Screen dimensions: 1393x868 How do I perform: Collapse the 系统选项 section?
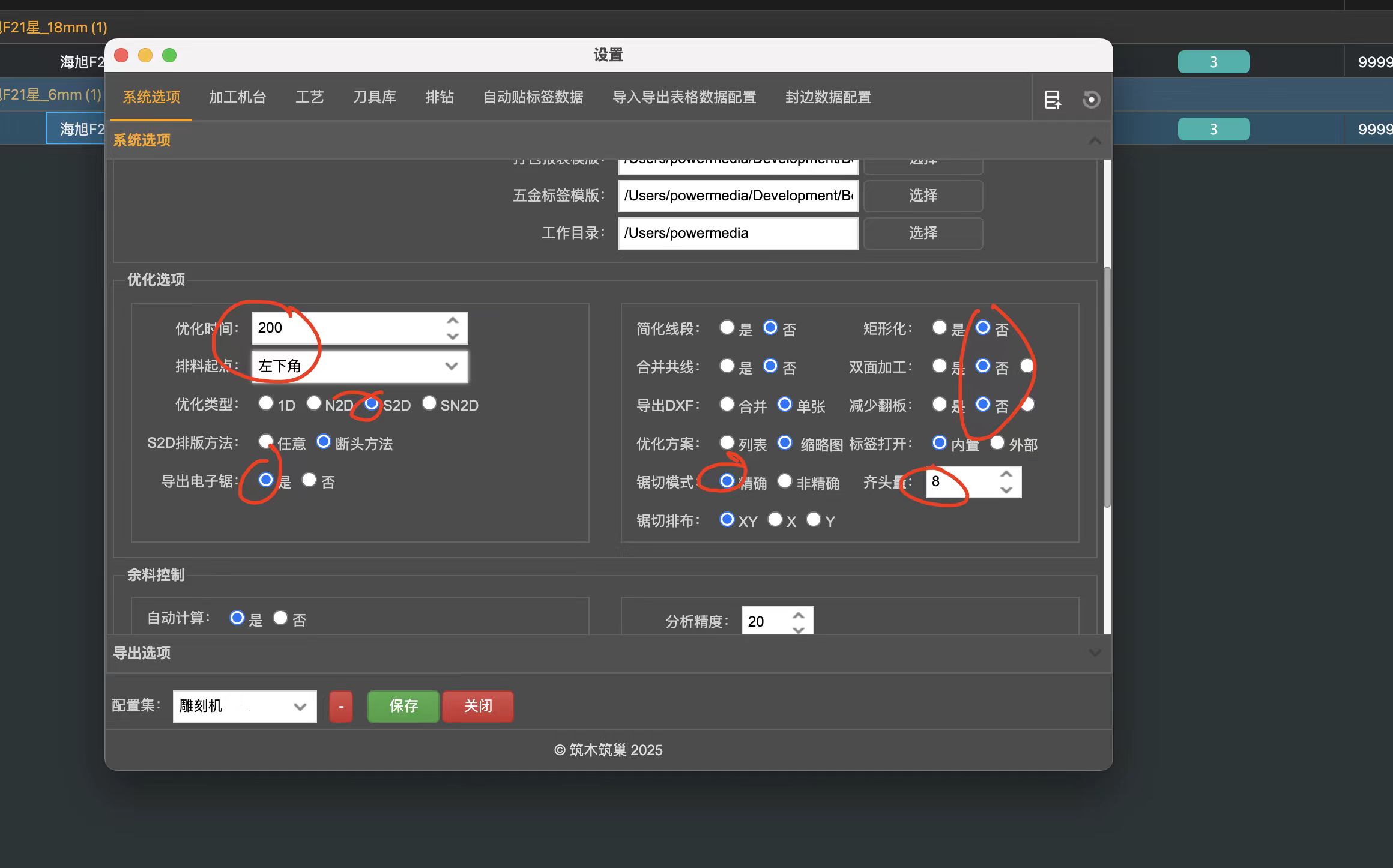(1094, 140)
